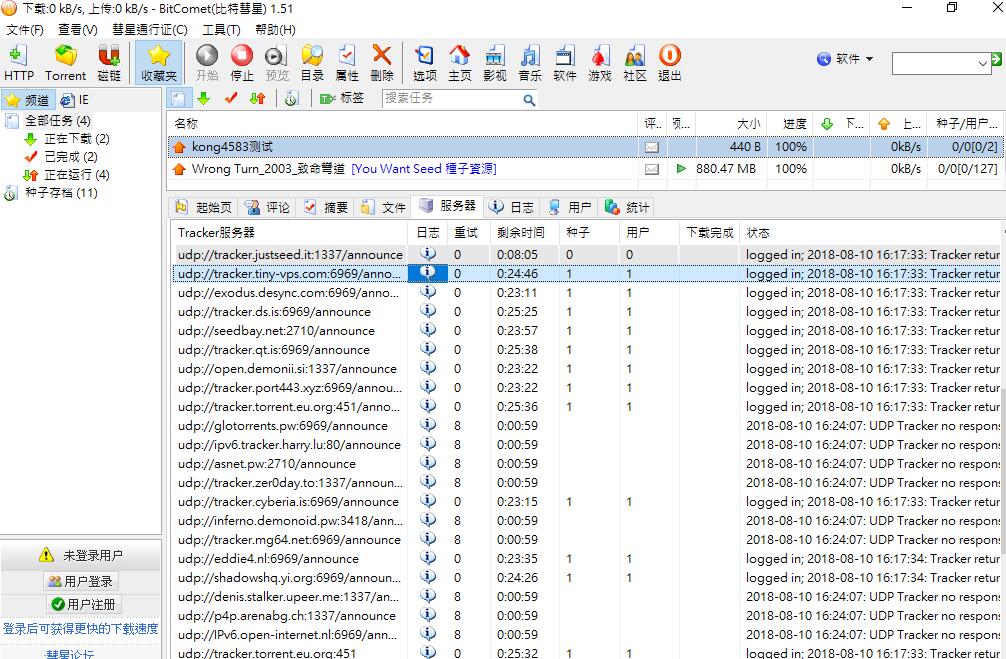This screenshot has width=1006, height=659.
Task: Delete the task with 删除 icon
Action: (382, 62)
